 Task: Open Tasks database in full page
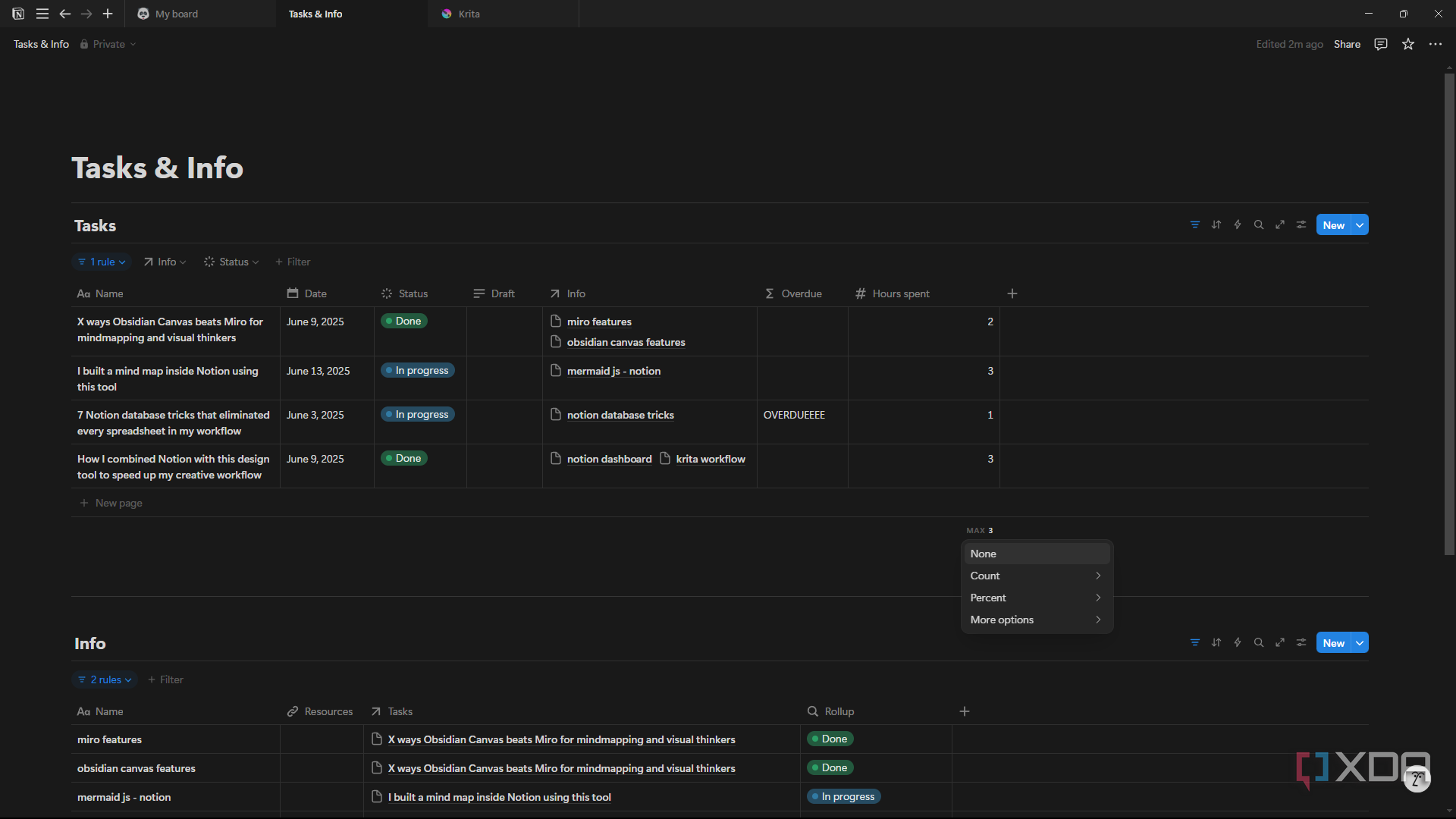click(1280, 224)
